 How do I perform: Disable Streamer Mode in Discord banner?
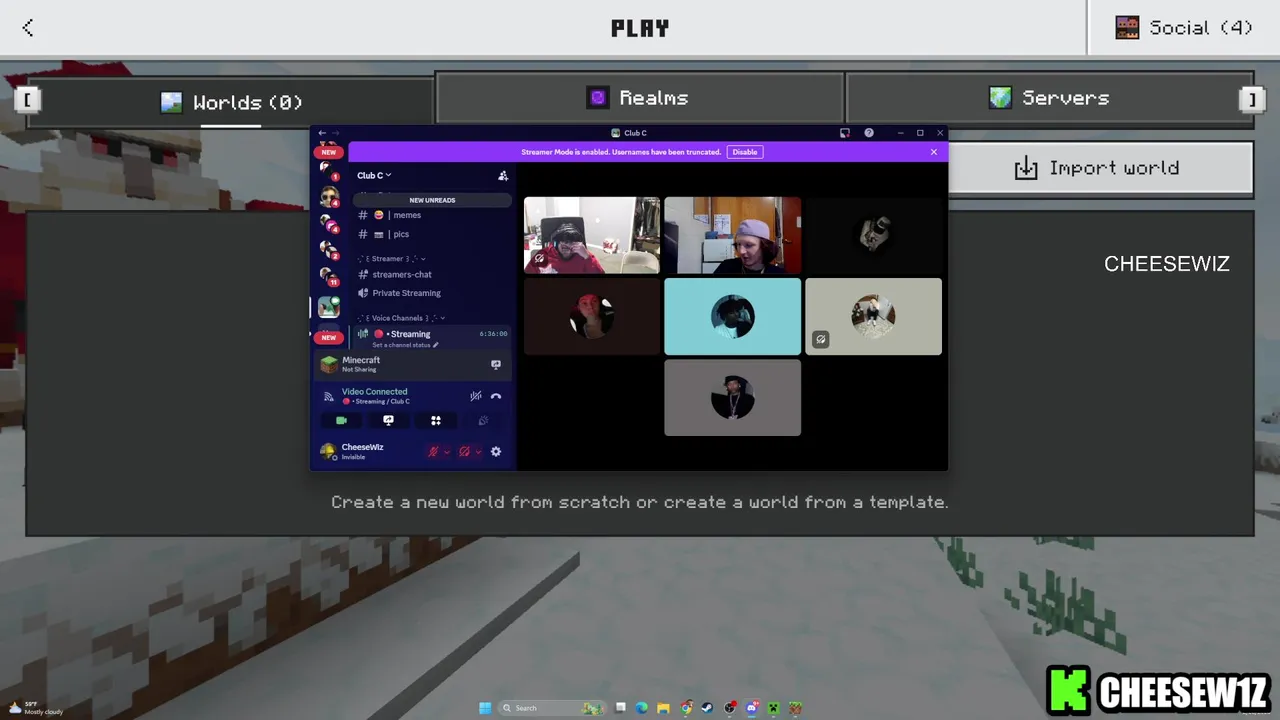744,152
